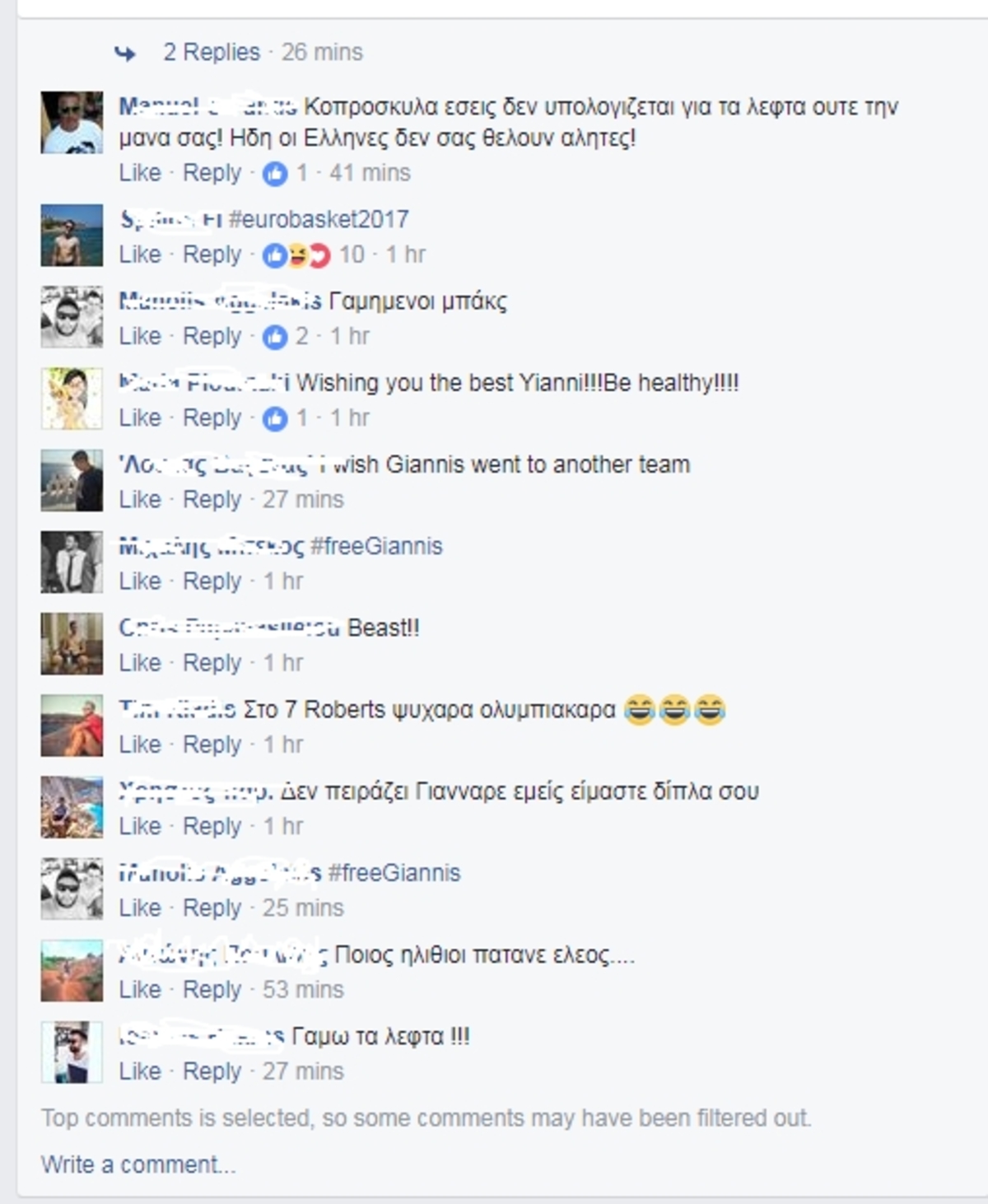The width and height of the screenshot is (988, 1204).
Task: Open 'Top comments is selected' filter notice
Action: click(x=426, y=1118)
